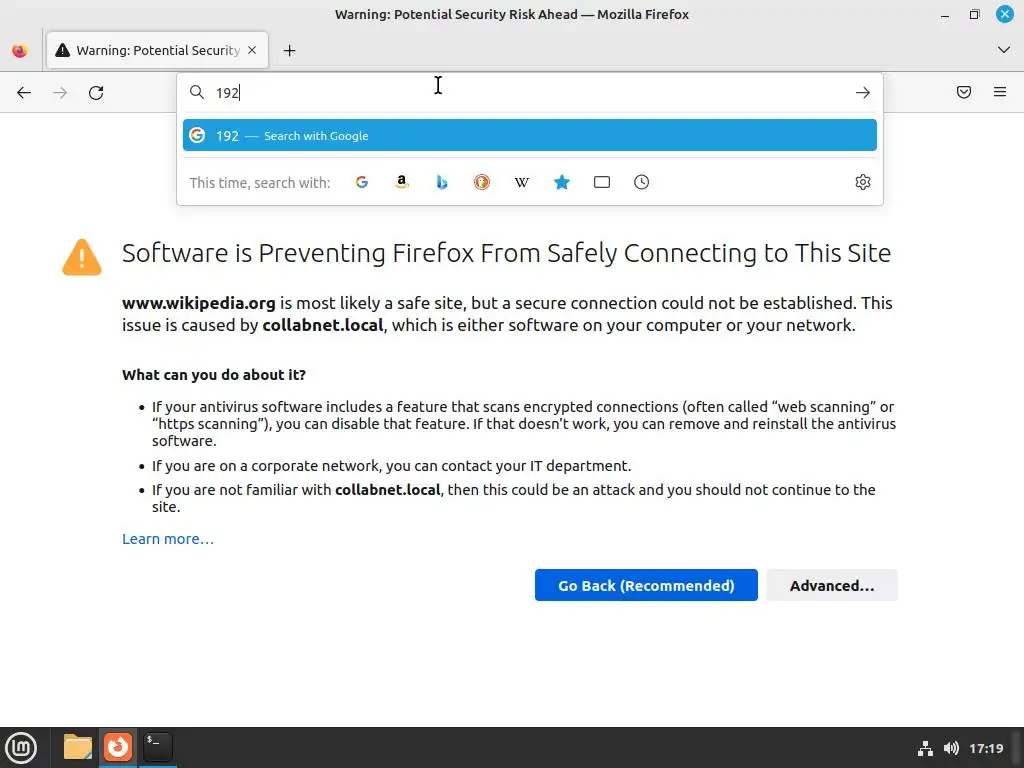
Task: Expand the list all tabs chevron
Action: click(x=1004, y=50)
